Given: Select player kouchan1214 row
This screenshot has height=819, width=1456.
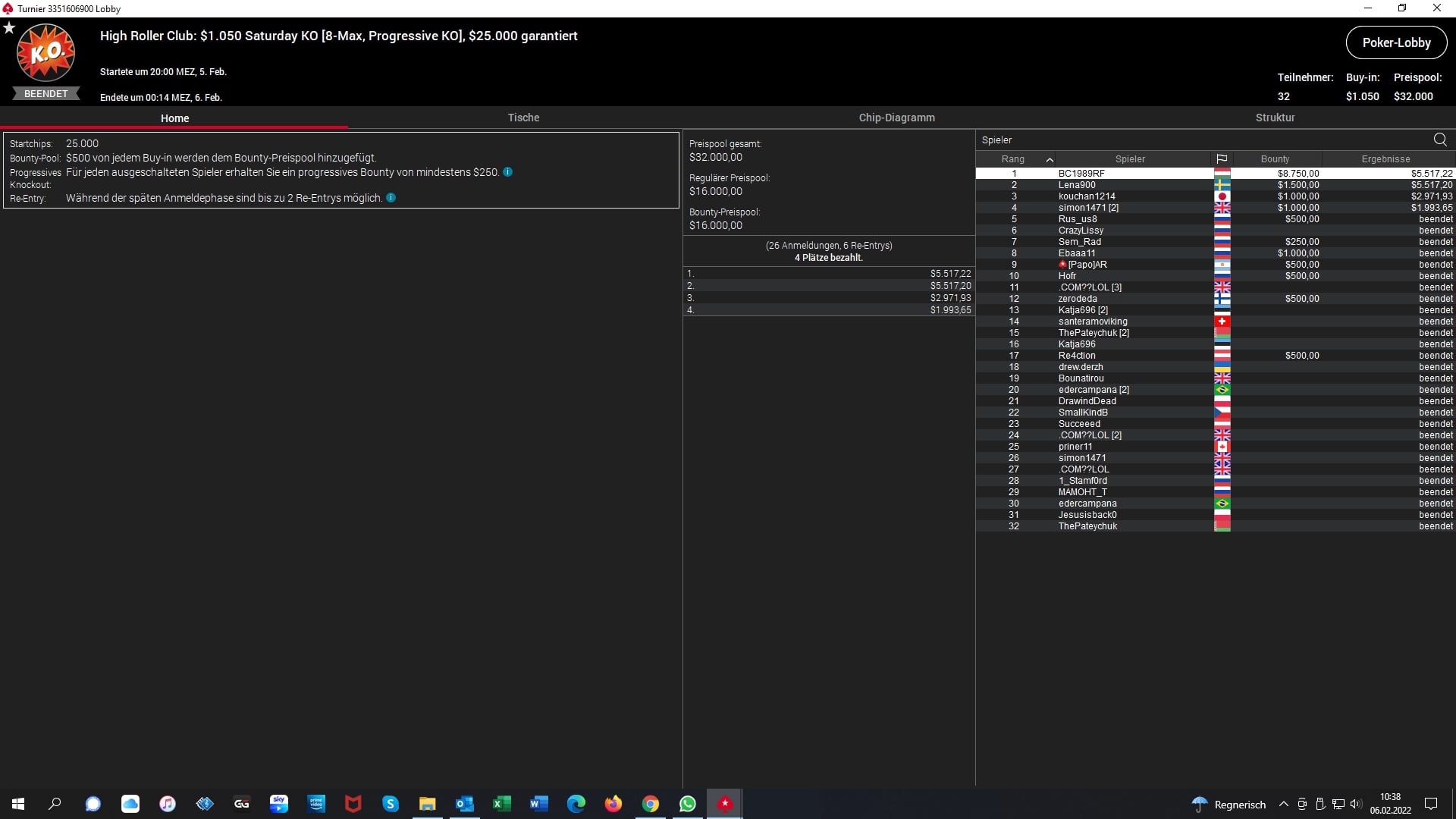Looking at the screenshot, I should (x=1087, y=196).
